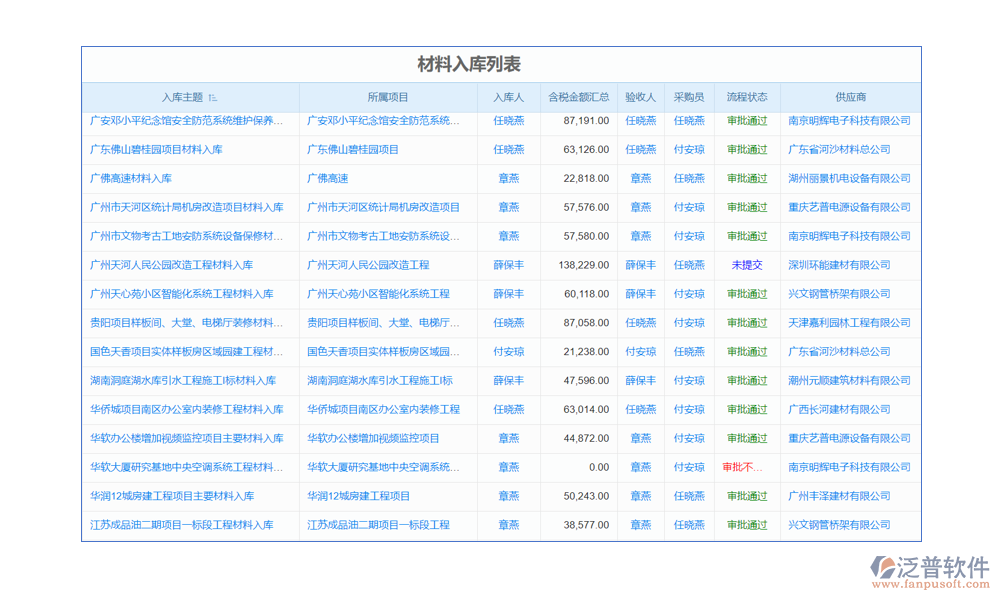Viewport: 1000px width, 600px height.
Task: Select the 供应商 column header
Action: pyautogui.click(x=850, y=98)
